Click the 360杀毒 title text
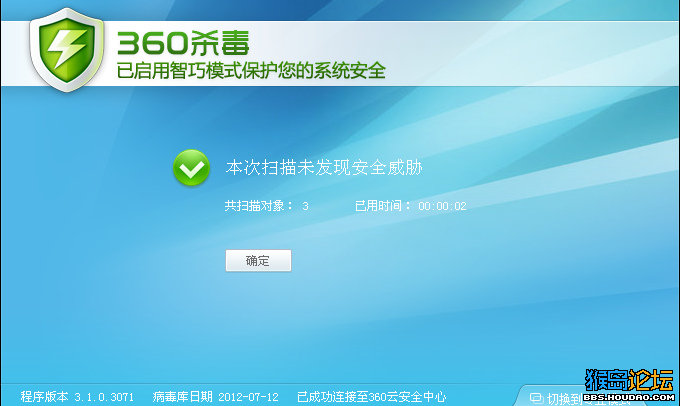 (183, 43)
